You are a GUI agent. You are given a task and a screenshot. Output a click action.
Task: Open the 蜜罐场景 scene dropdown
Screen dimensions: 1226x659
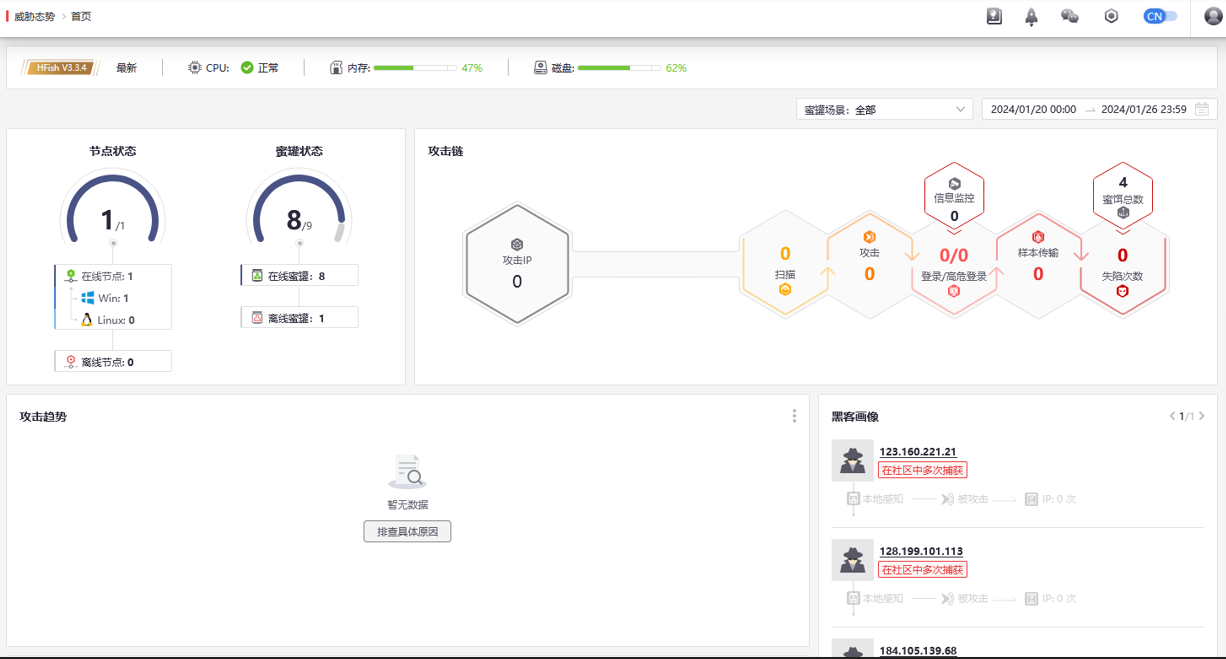click(x=884, y=108)
